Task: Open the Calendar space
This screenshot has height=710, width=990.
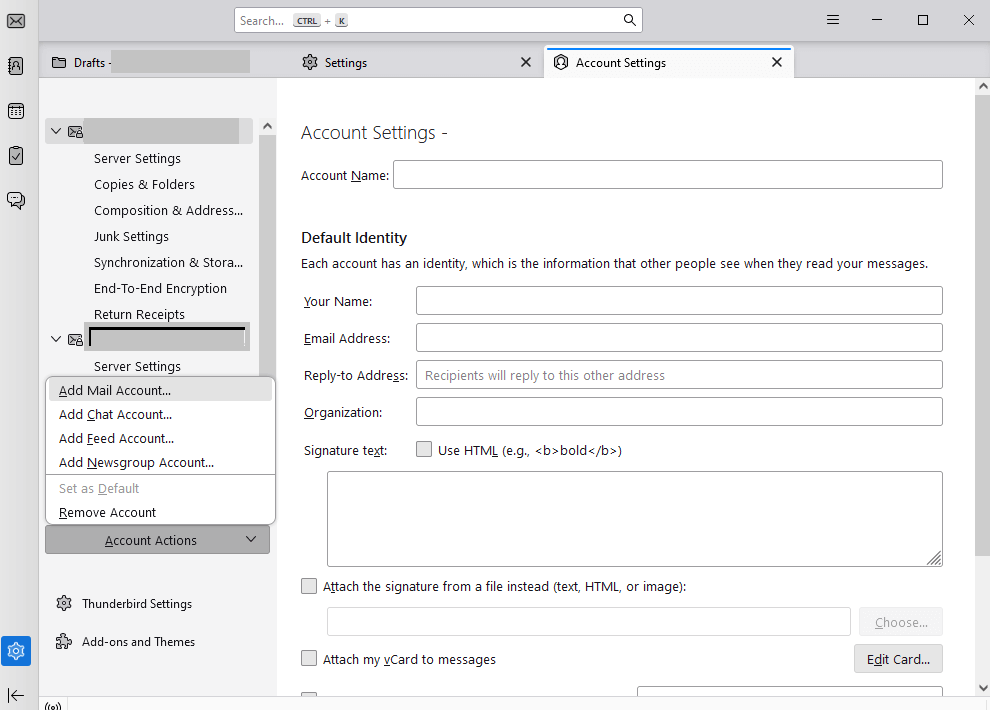Action: [16, 111]
